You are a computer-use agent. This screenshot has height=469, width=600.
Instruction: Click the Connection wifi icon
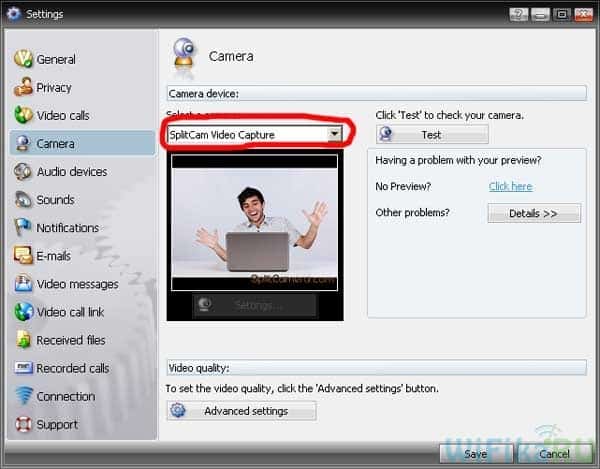pyautogui.click(x=23, y=396)
